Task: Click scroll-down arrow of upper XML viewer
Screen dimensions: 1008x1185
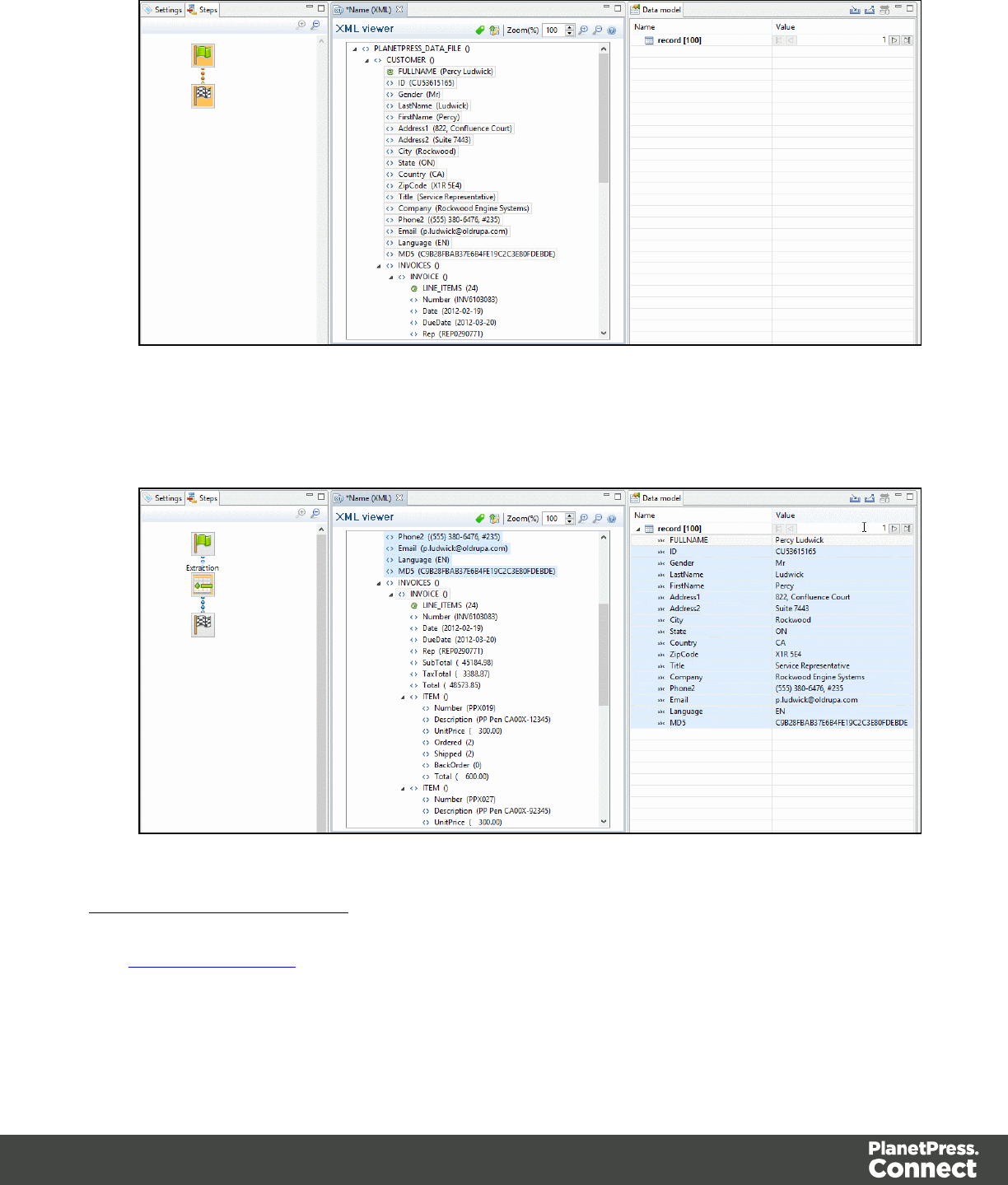Action: point(604,334)
